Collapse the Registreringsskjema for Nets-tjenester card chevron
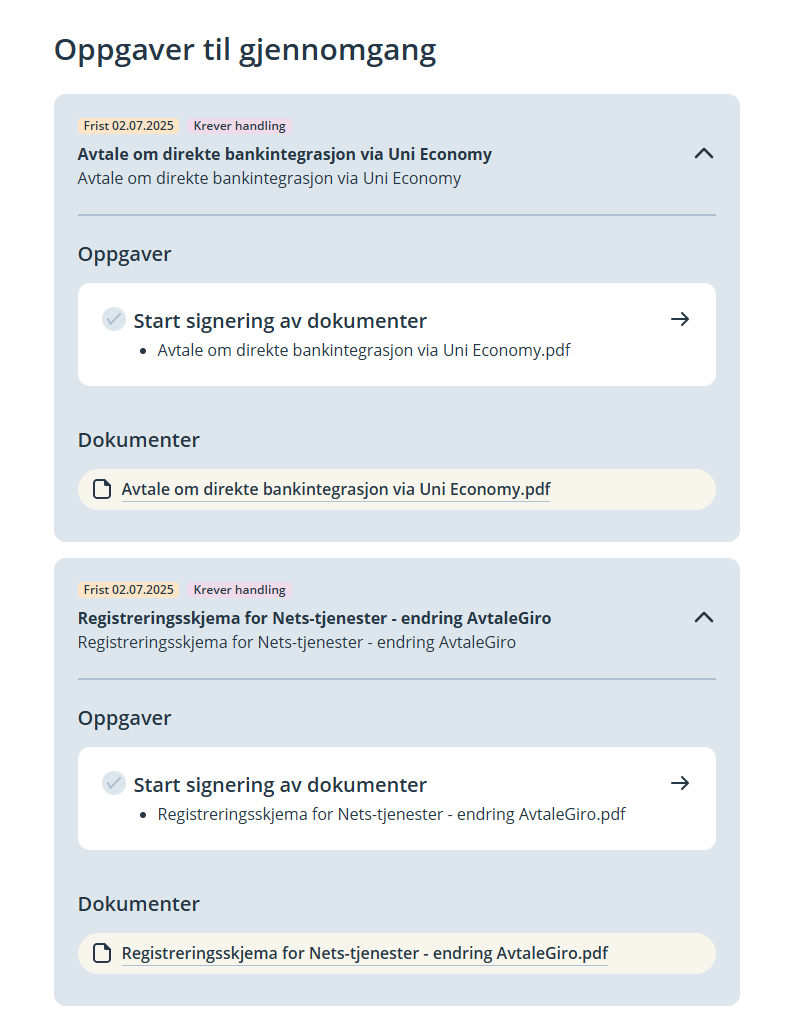Viewport: 796px width, 1033px height. (x=704, y=618)
